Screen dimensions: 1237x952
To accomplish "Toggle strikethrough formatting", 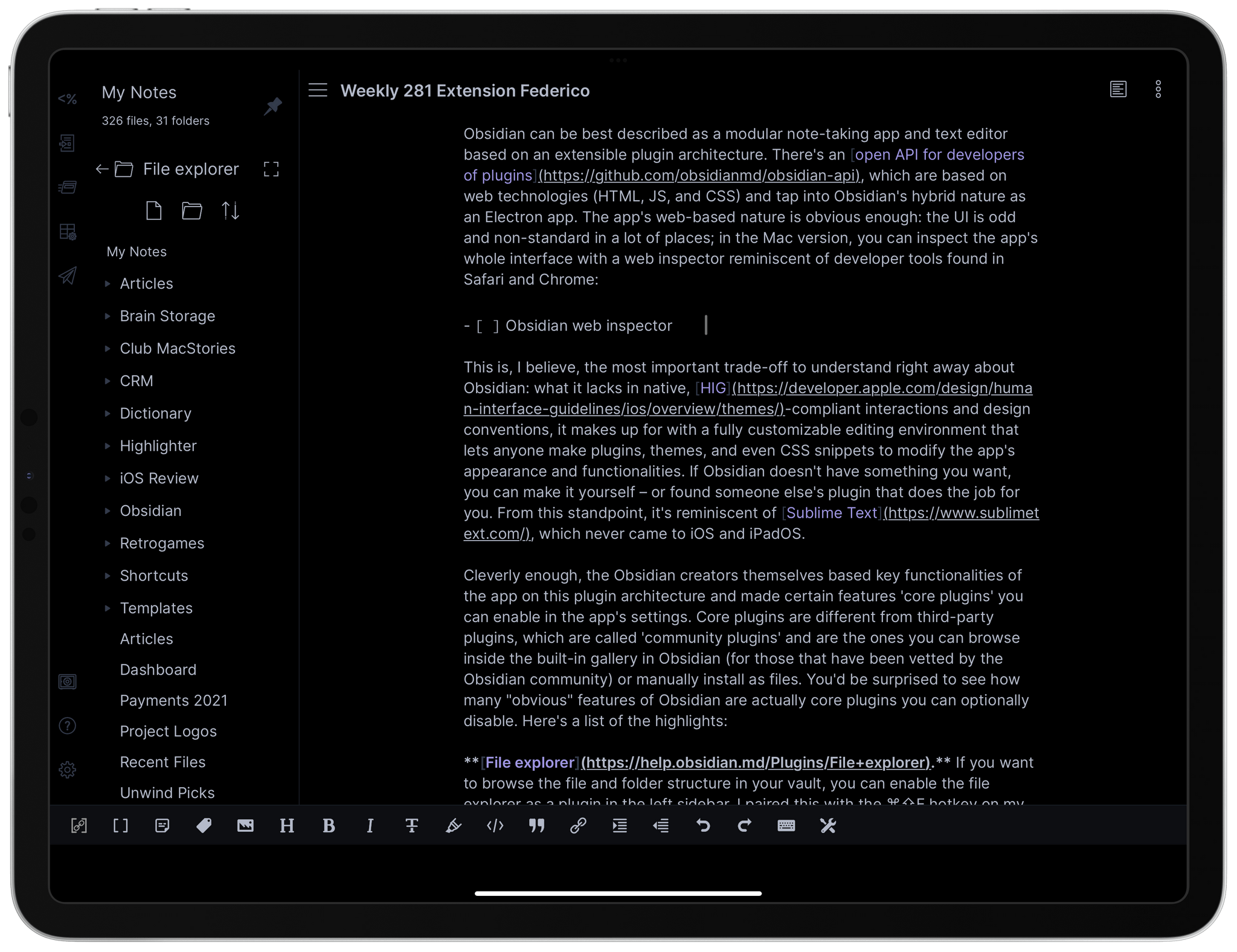I will tap(412, 826).
